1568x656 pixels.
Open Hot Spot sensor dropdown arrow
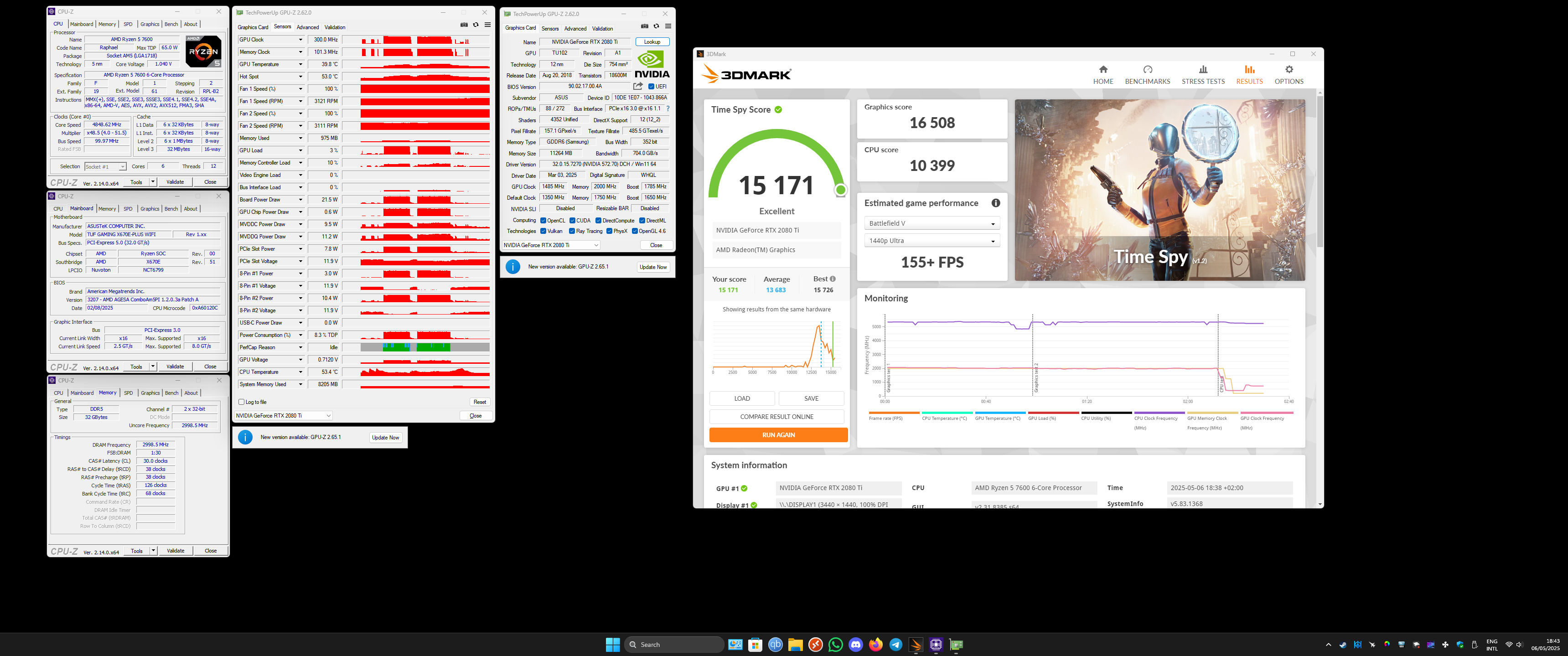(x=300, y=77)
